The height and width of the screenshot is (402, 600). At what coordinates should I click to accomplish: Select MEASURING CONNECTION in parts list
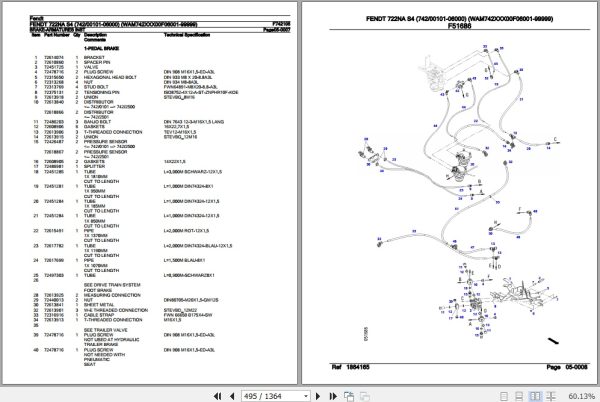[112, 295]
